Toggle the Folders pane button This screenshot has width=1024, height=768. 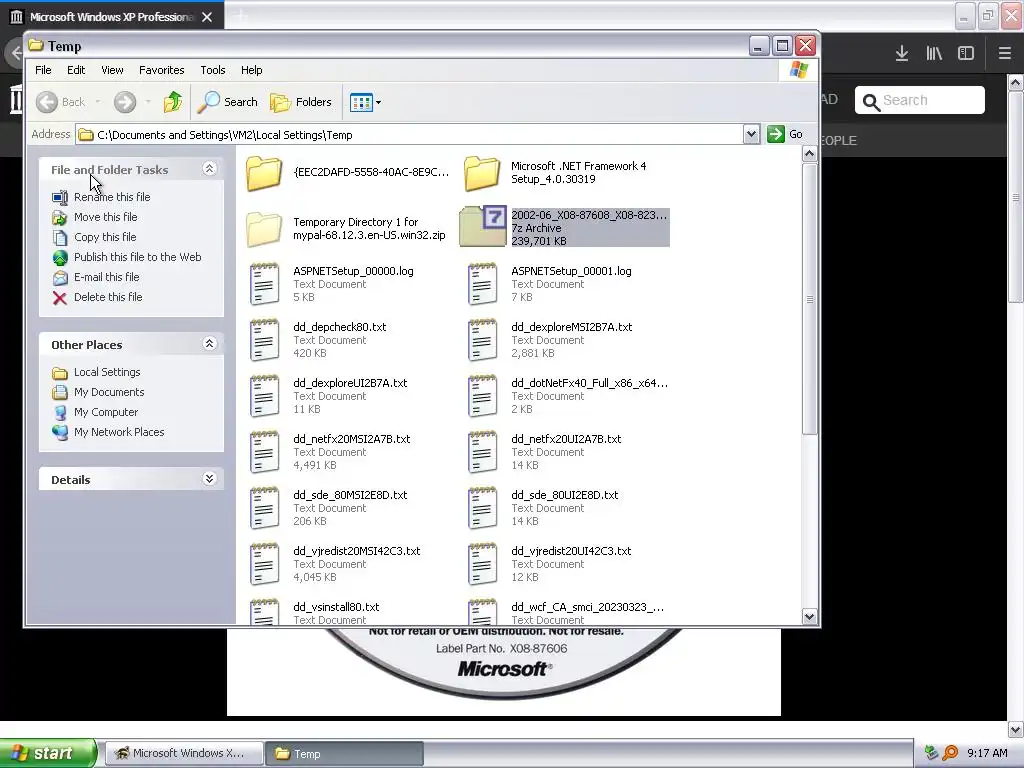tap(301, 102)
